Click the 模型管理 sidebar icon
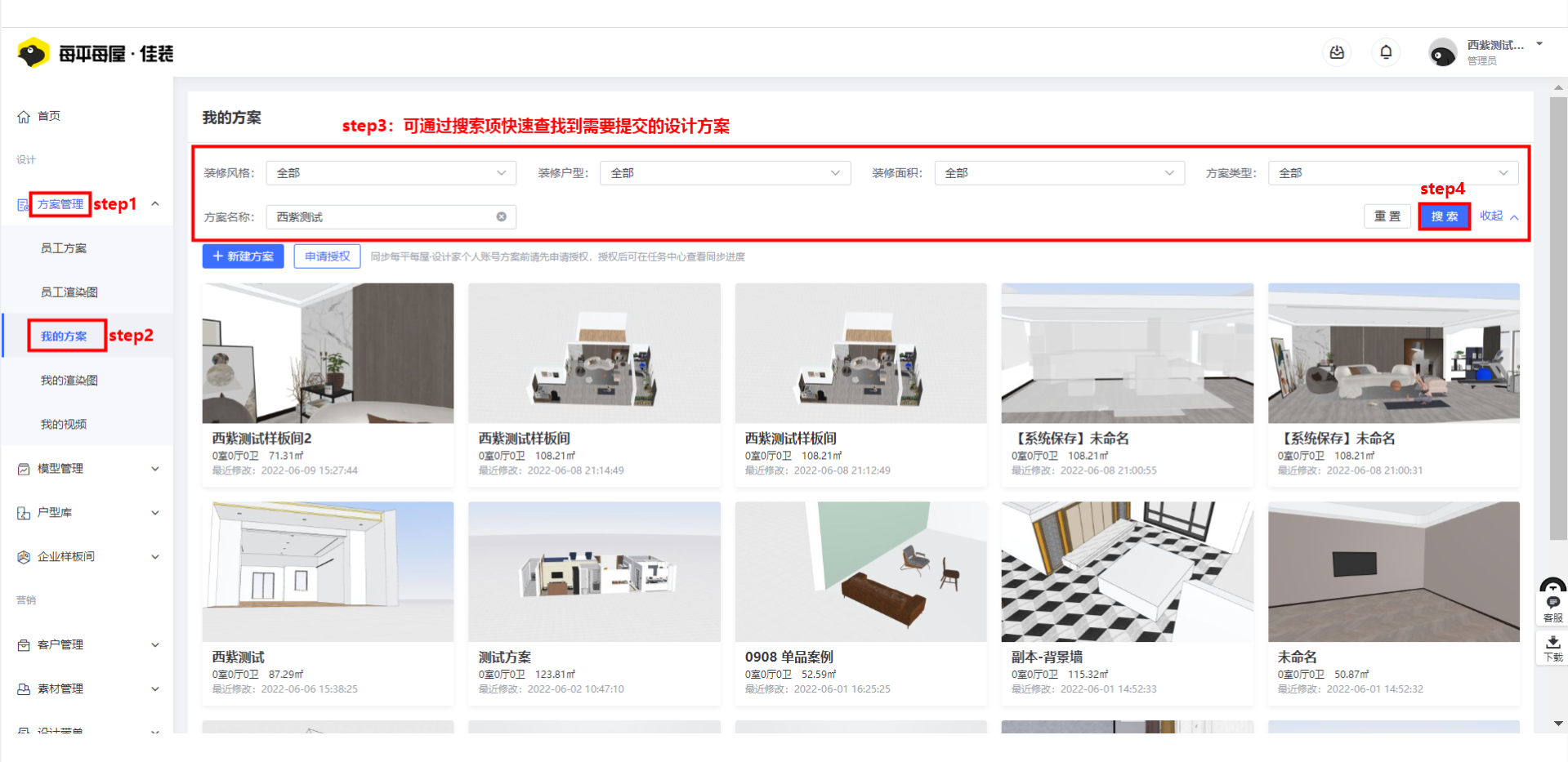Viewport: 1568px width, 762px height. coord(24,469)
